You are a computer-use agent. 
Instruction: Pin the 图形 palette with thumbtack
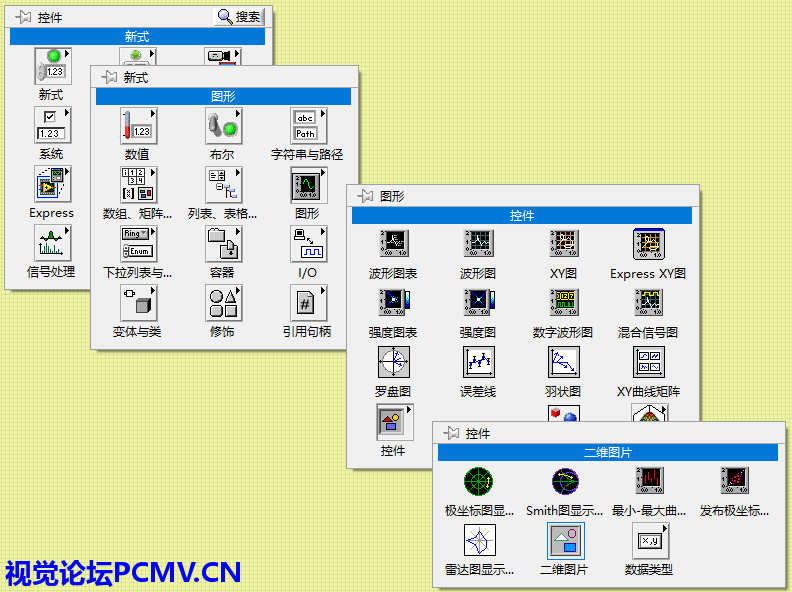click(365, 196)
